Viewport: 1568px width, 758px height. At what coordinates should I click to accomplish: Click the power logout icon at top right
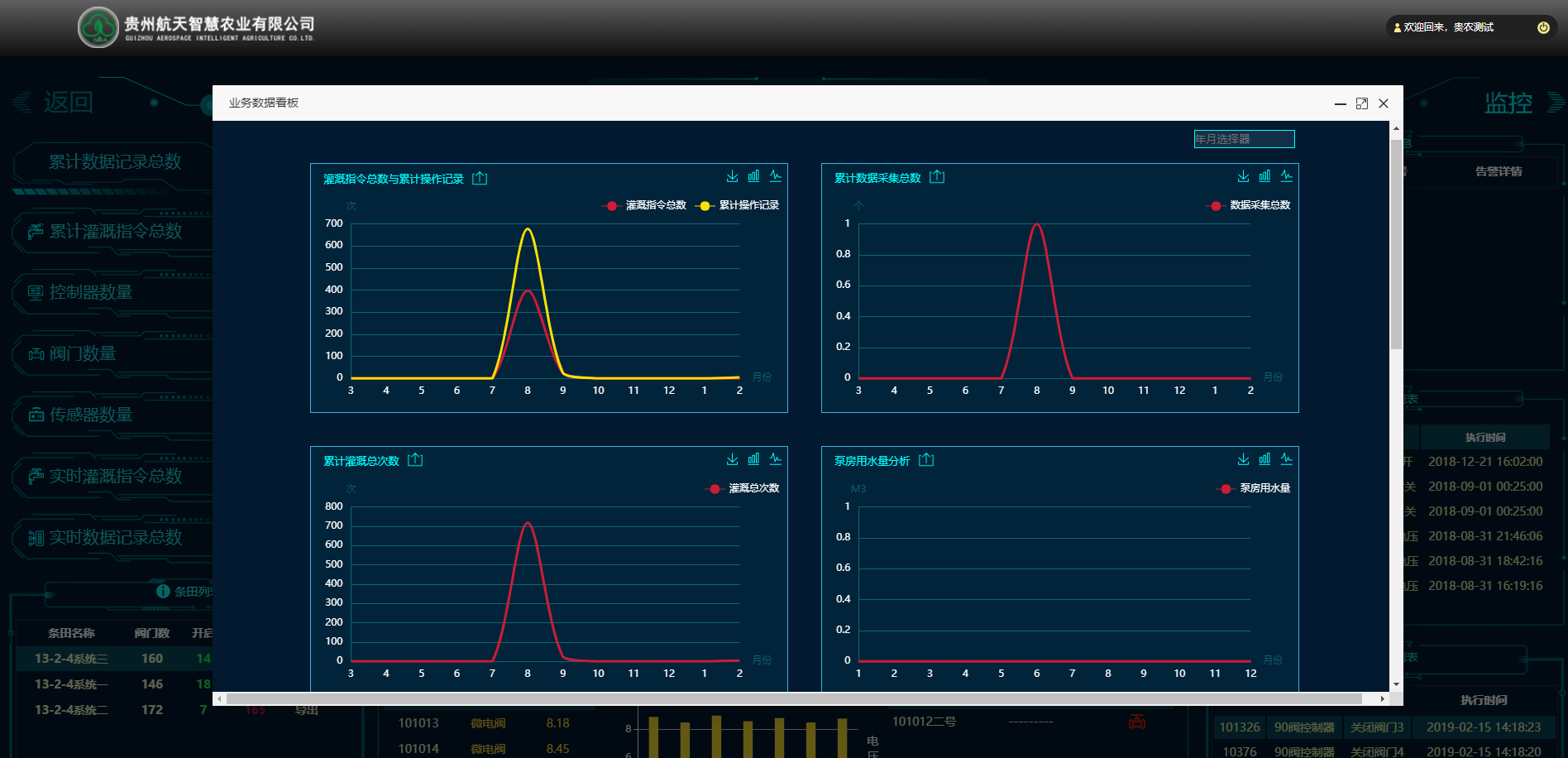point(1543,27)
